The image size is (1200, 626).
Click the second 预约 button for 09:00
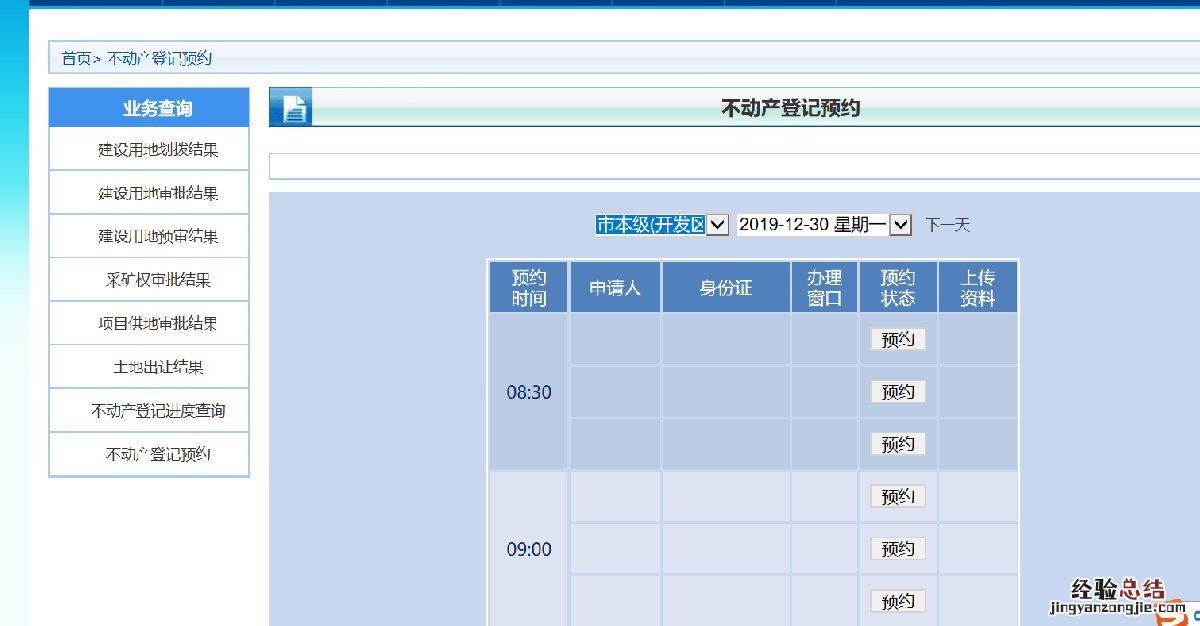(897, 549)
